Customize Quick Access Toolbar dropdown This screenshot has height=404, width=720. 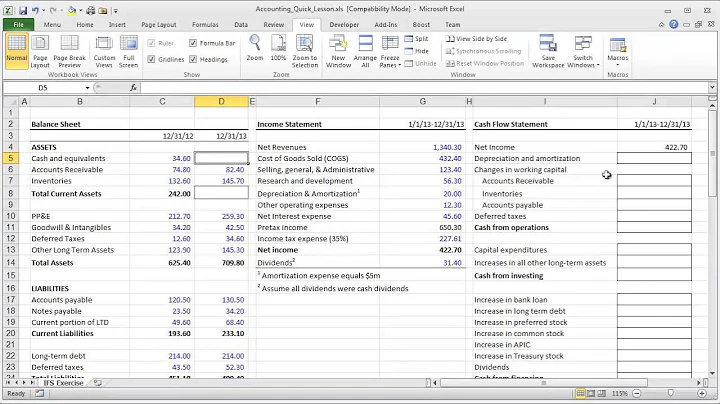pyautogui.click(x=116, y=11)
